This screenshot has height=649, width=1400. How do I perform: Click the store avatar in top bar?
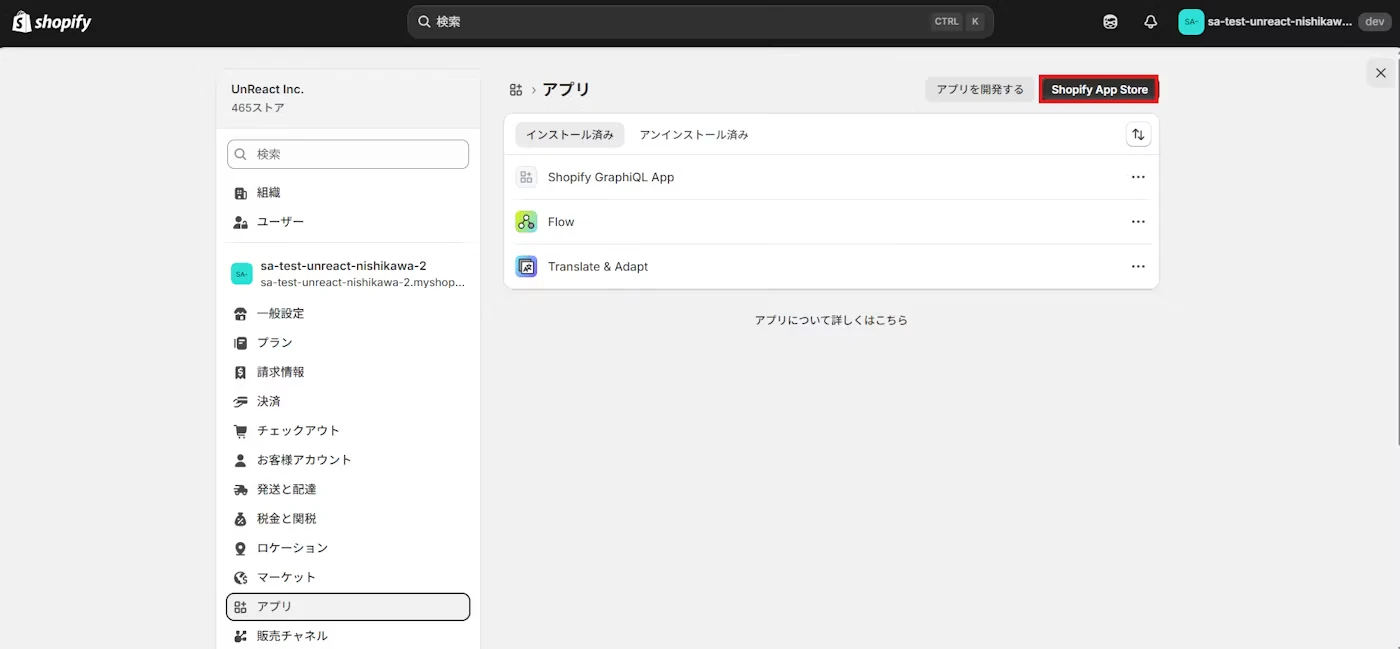pyautogui.click(x=1191, y=22)
